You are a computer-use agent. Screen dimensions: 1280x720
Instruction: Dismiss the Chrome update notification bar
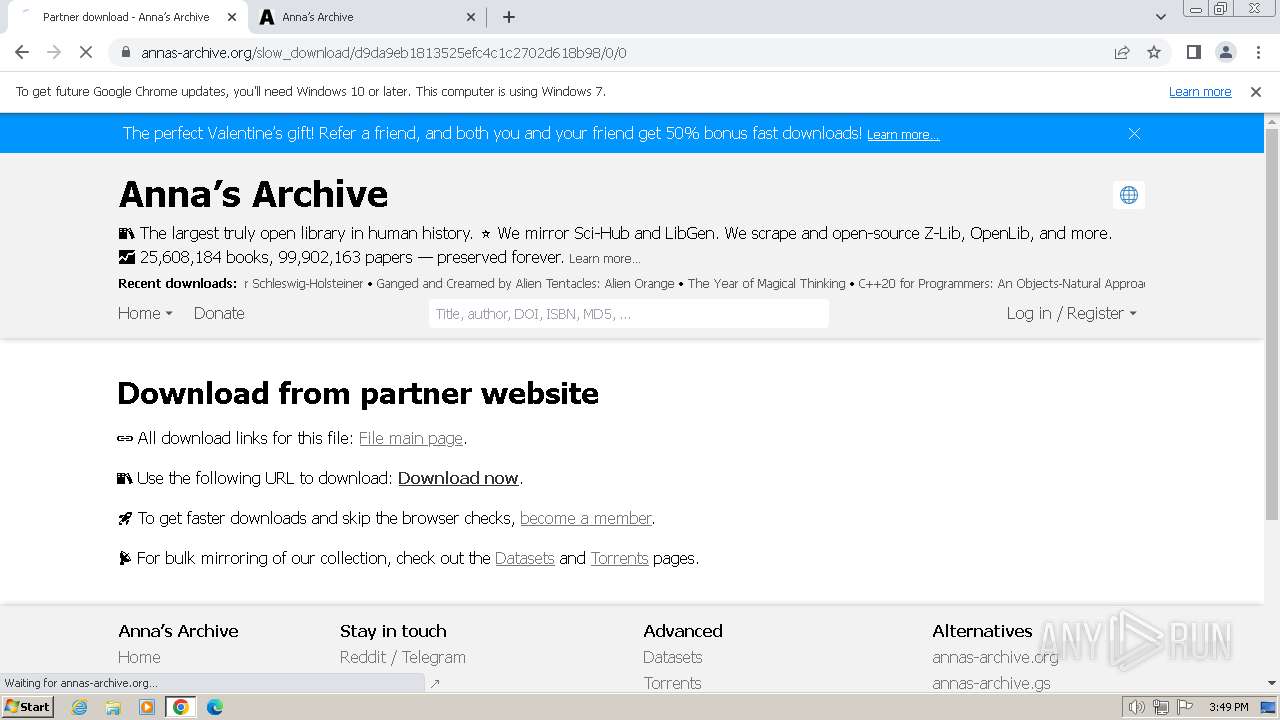(1256, 91)
